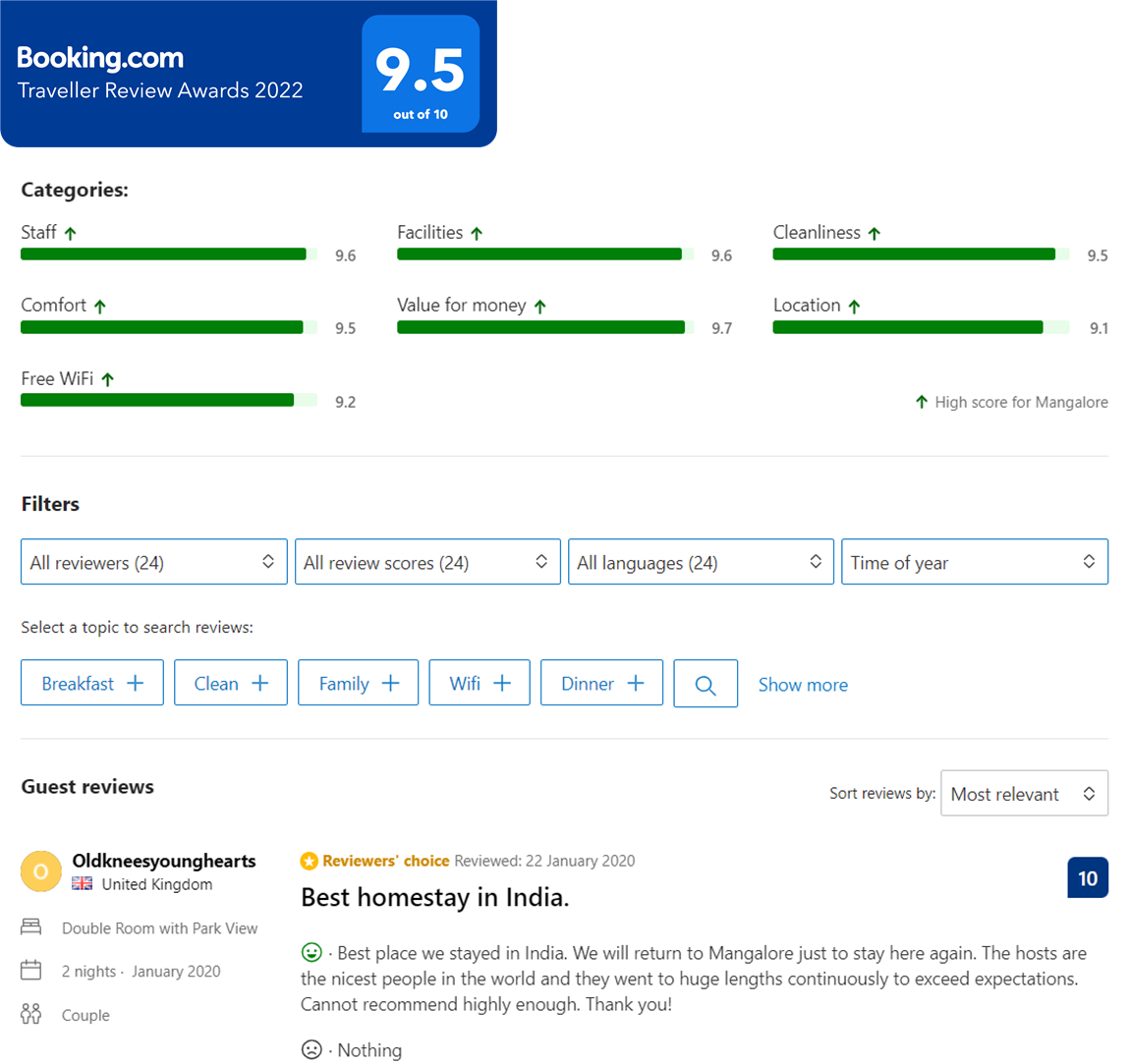The image size is (1131, 1064).
Task: Click the 9.5 out of 10 award badge
Action: coord(421,74)
